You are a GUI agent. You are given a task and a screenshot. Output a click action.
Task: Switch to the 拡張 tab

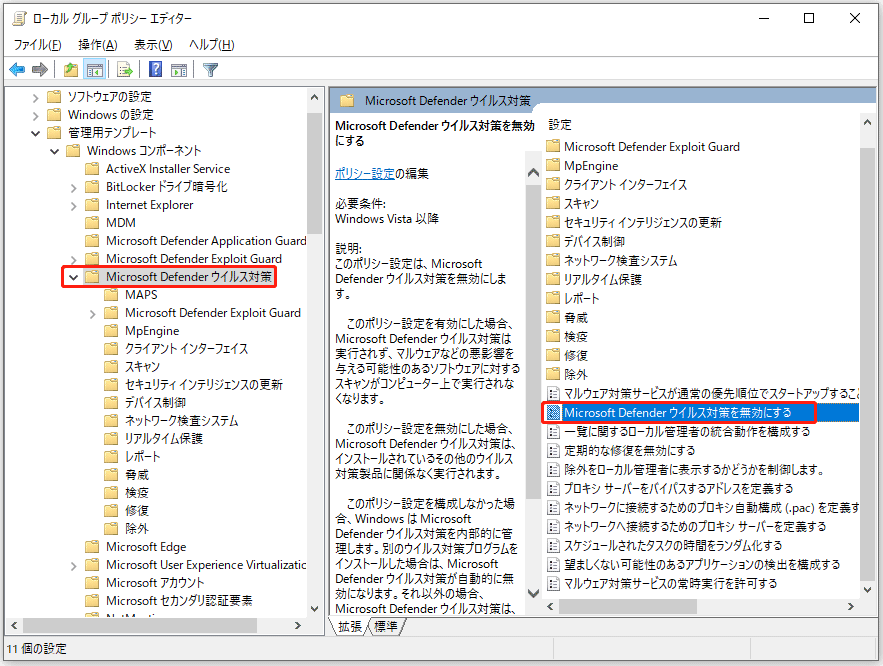[350, 626]
